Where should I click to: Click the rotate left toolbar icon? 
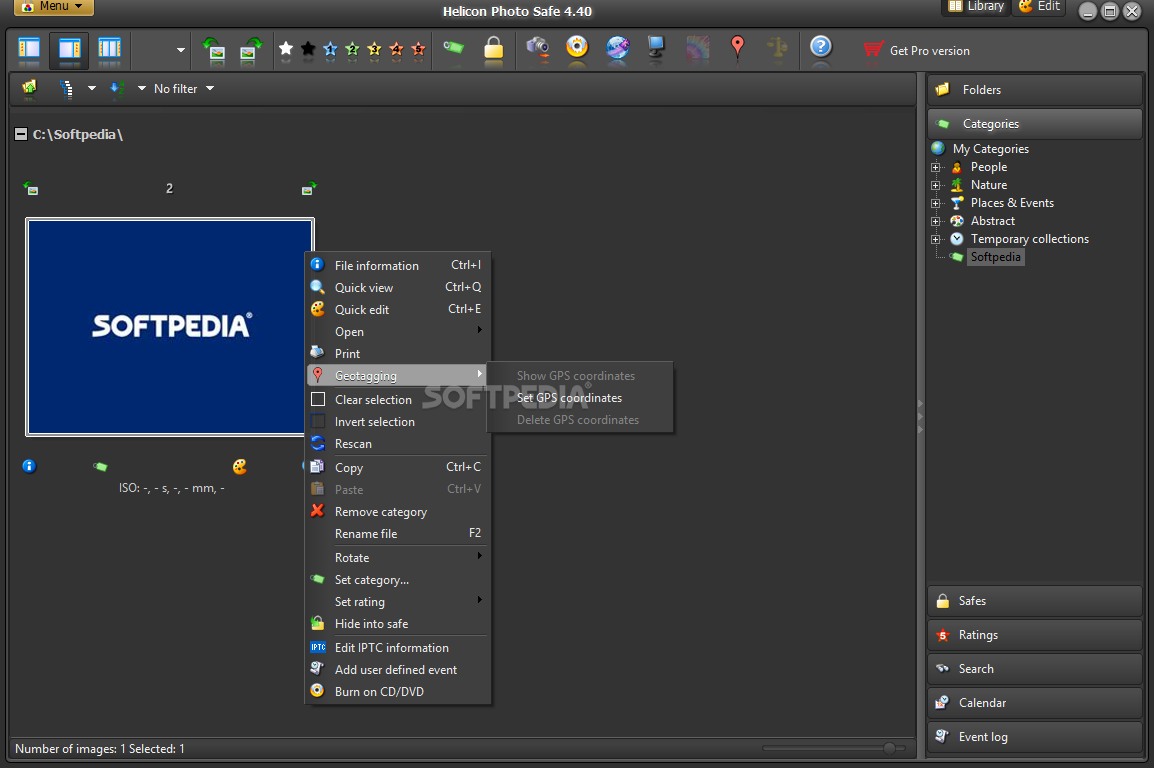214,49
